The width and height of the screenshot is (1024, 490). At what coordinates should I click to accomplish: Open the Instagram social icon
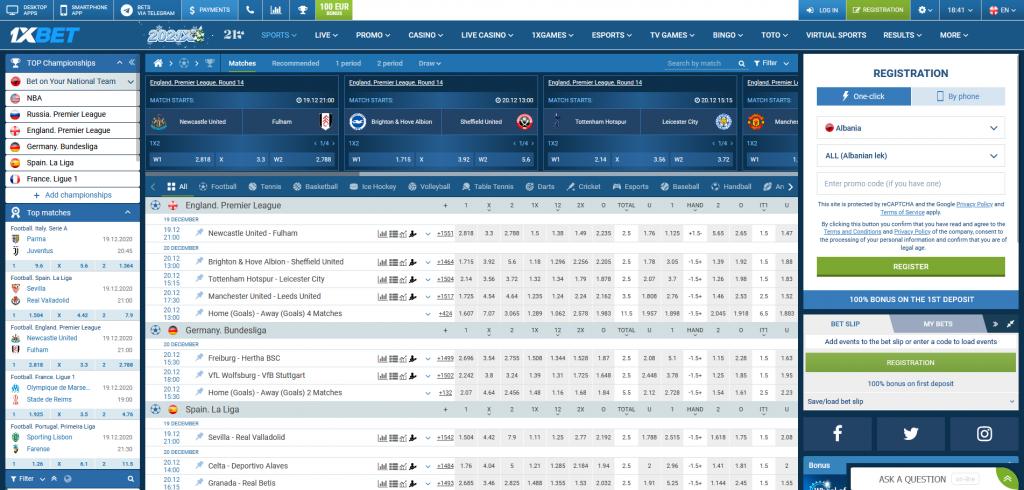[x=984, y=433]
